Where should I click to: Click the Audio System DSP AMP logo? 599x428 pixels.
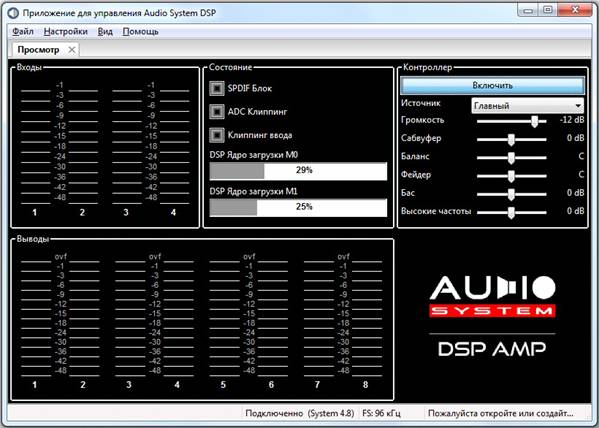pyautogui.click(x=492, y=316)
